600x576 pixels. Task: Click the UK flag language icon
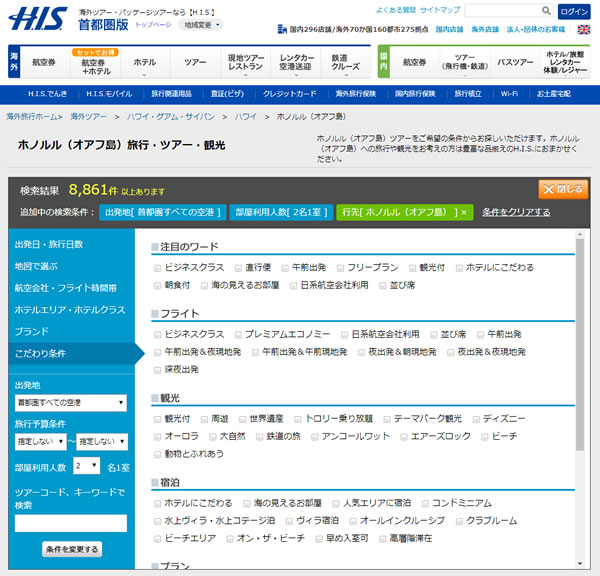click(x=584, y=30)
